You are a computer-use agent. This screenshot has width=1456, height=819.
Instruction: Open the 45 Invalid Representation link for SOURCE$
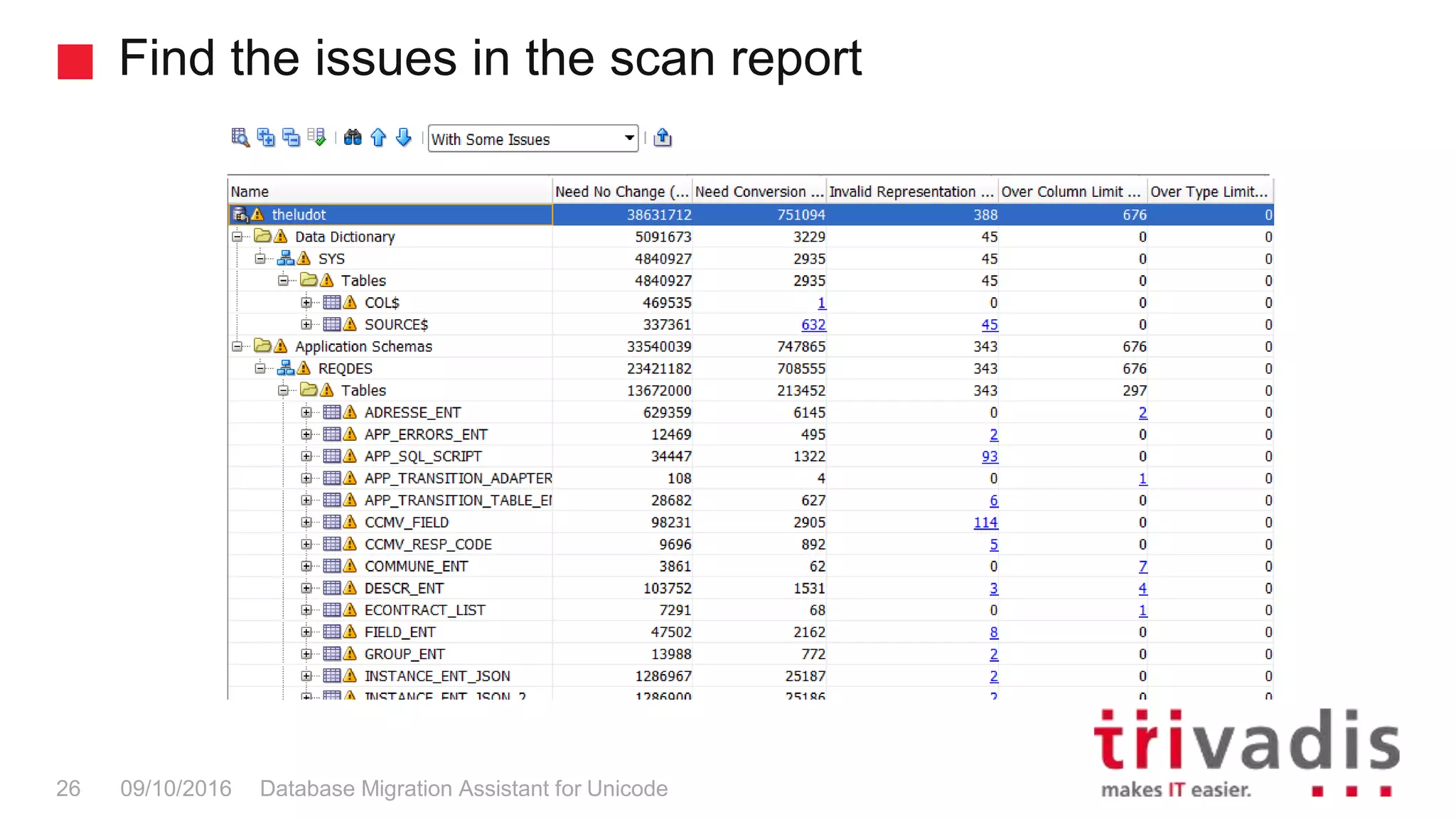(x=990, y=324)
